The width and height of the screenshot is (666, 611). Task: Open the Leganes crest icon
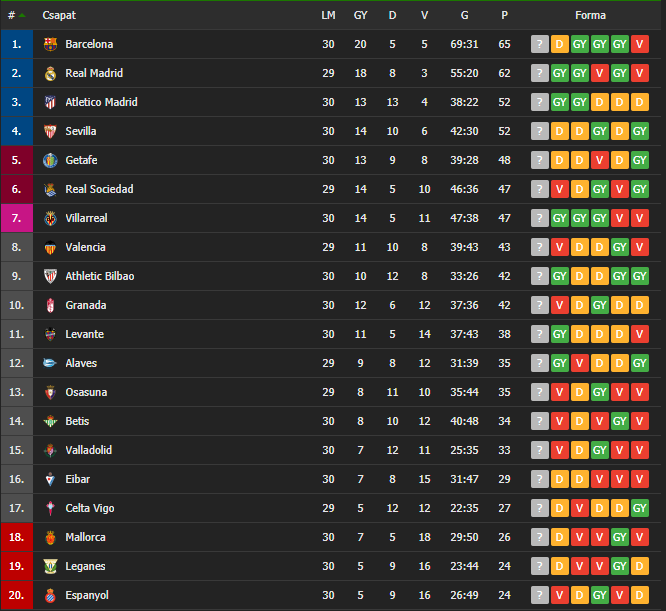click(50, 566)
